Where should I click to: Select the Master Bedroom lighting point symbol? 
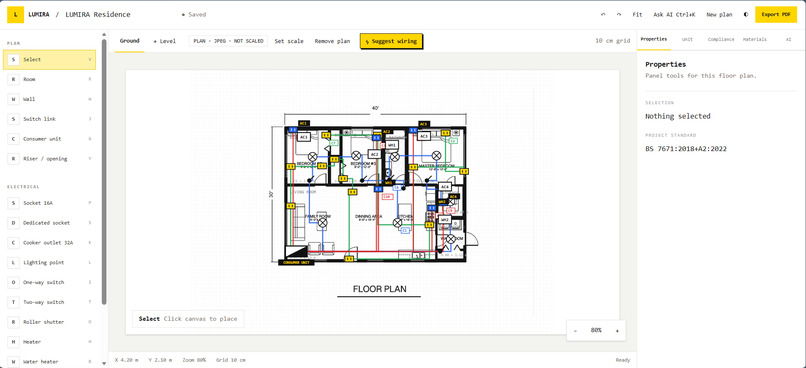[x=436, y=155]
